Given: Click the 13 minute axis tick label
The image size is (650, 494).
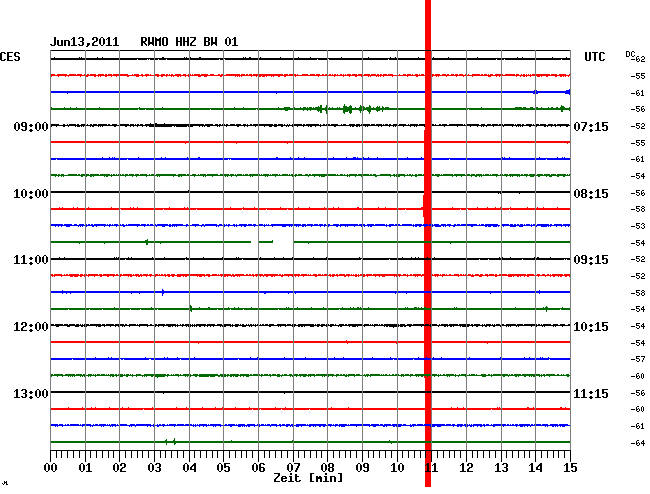Looking at the screenshot, I should click(x=501, y=468).
